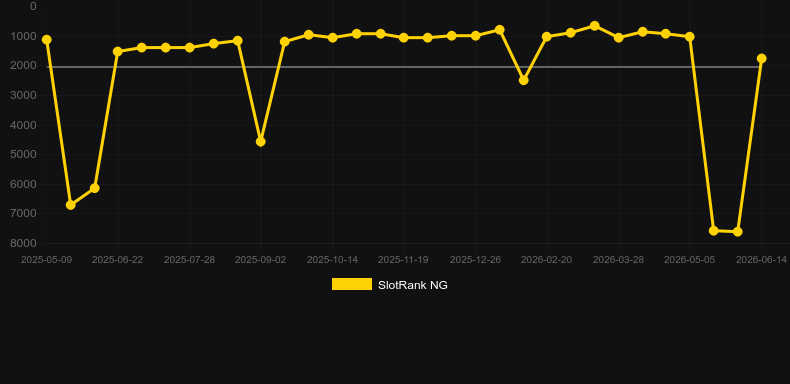Select the lowest point just before 2026-06-14
Image resolution: width=790 pixels, height=384 pixels.
738,232
